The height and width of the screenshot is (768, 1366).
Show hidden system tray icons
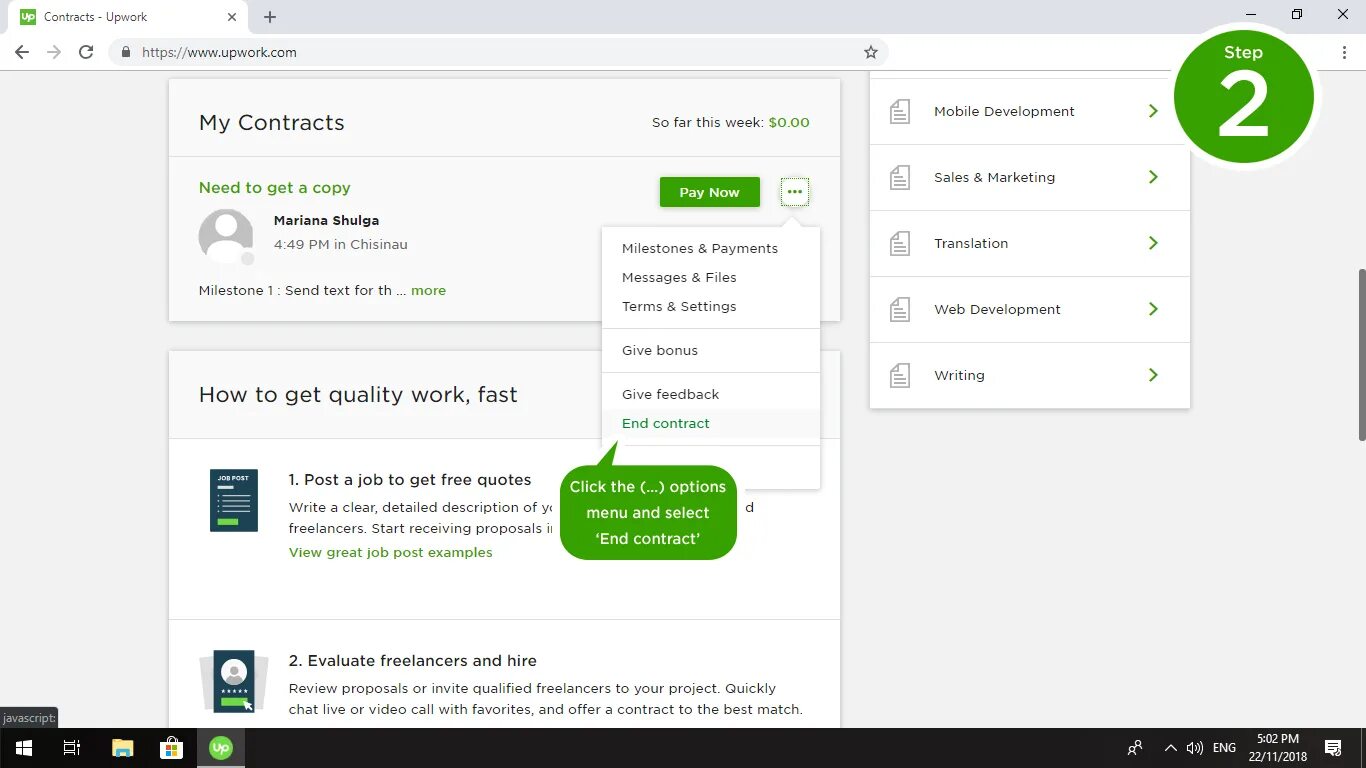coord(1170,748)
